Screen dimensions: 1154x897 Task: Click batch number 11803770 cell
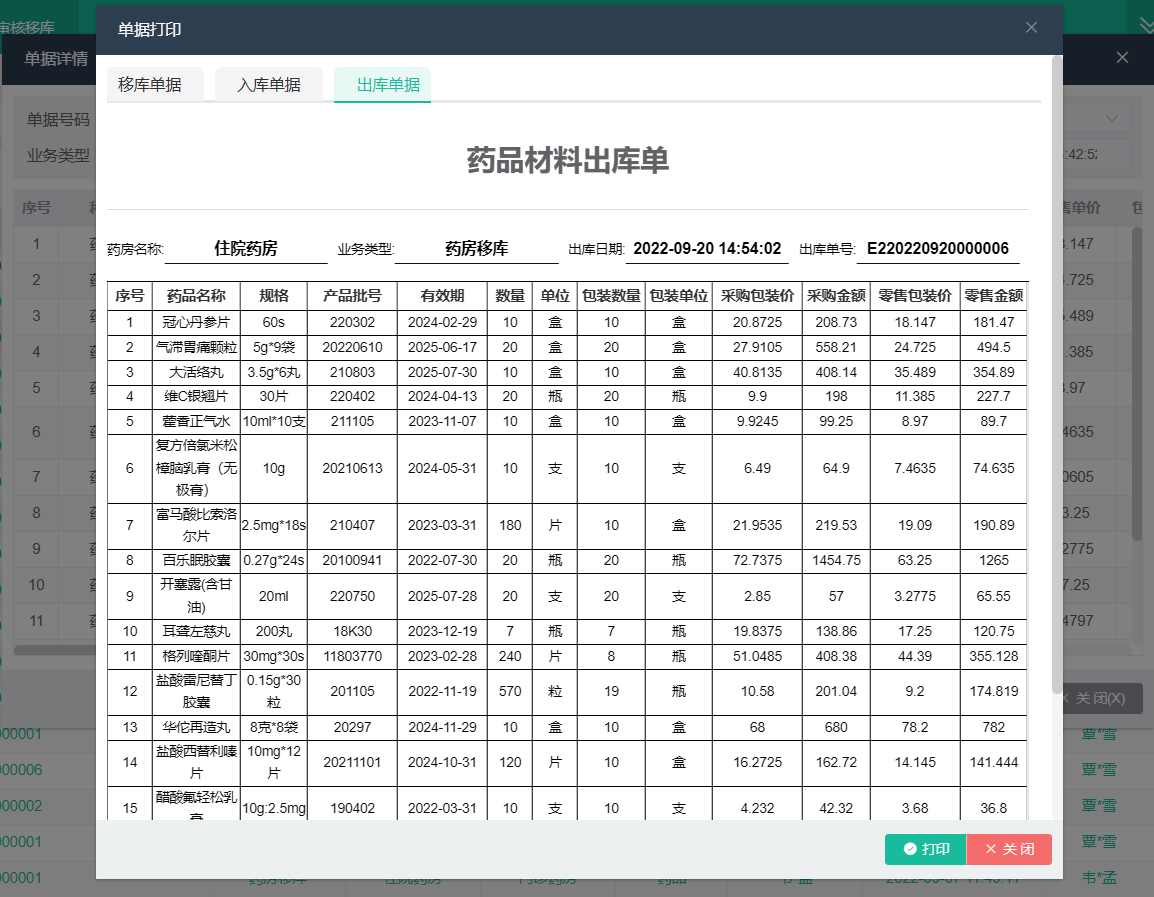[x=352, y=656]
